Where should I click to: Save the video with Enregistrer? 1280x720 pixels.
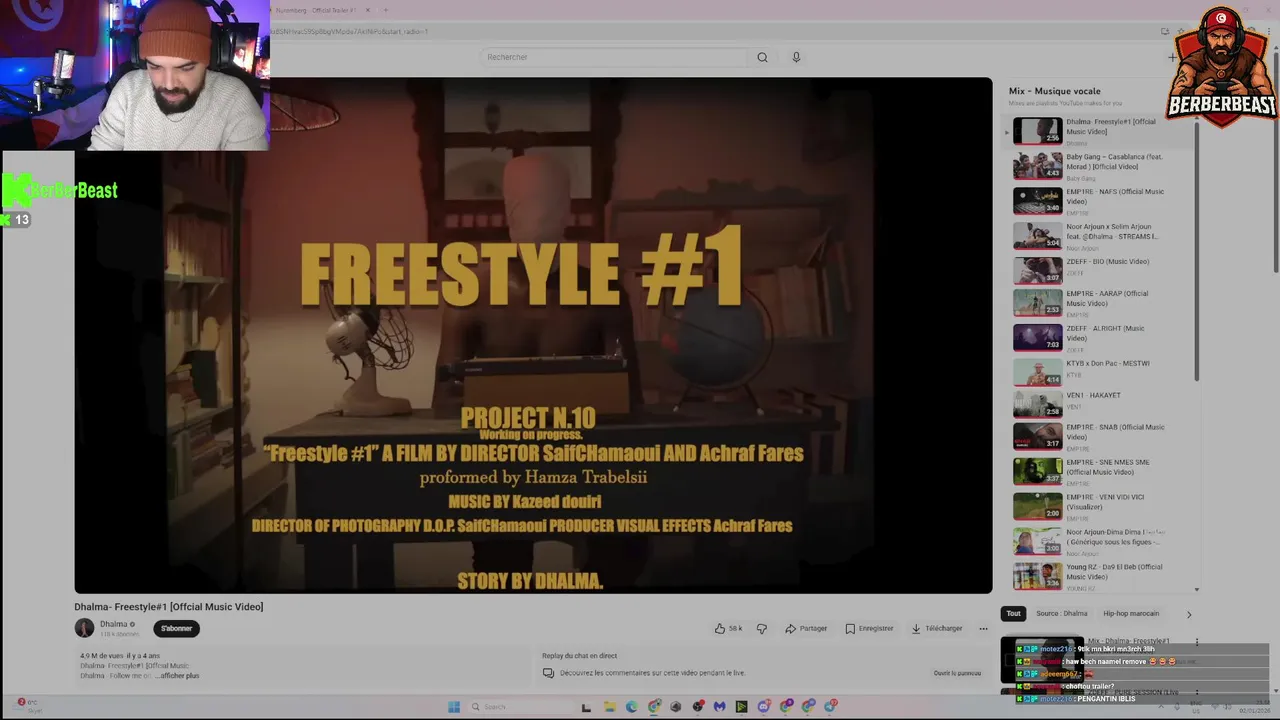point(869,628)
